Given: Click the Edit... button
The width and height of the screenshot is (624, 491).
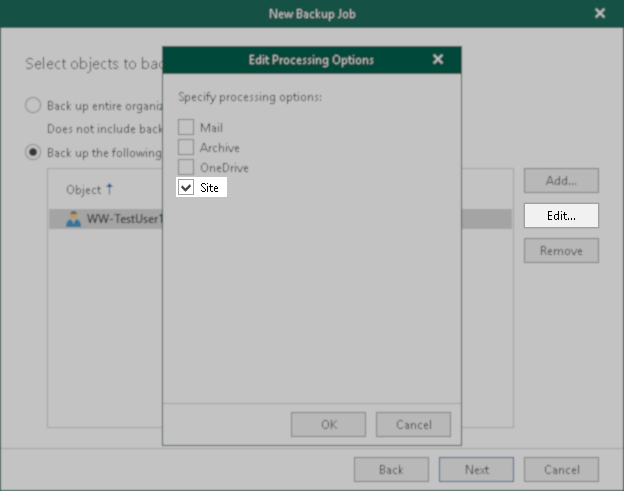Looking at the screenshot, I should pos(561,216).
